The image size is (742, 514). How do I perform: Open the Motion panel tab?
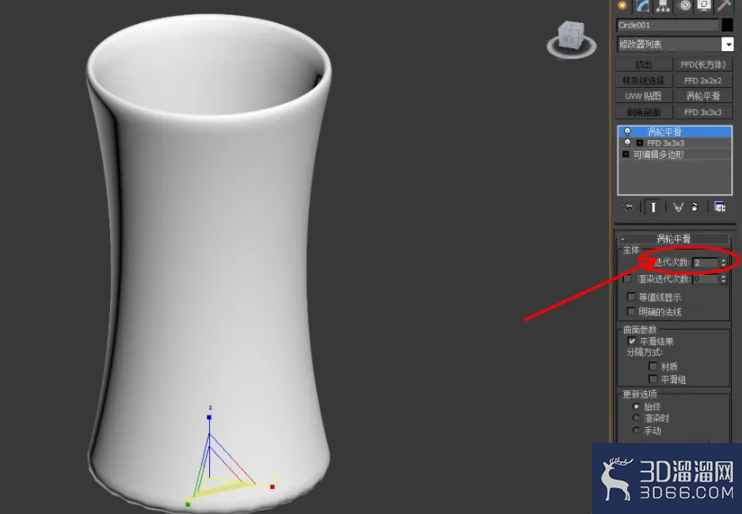point(684,6)
